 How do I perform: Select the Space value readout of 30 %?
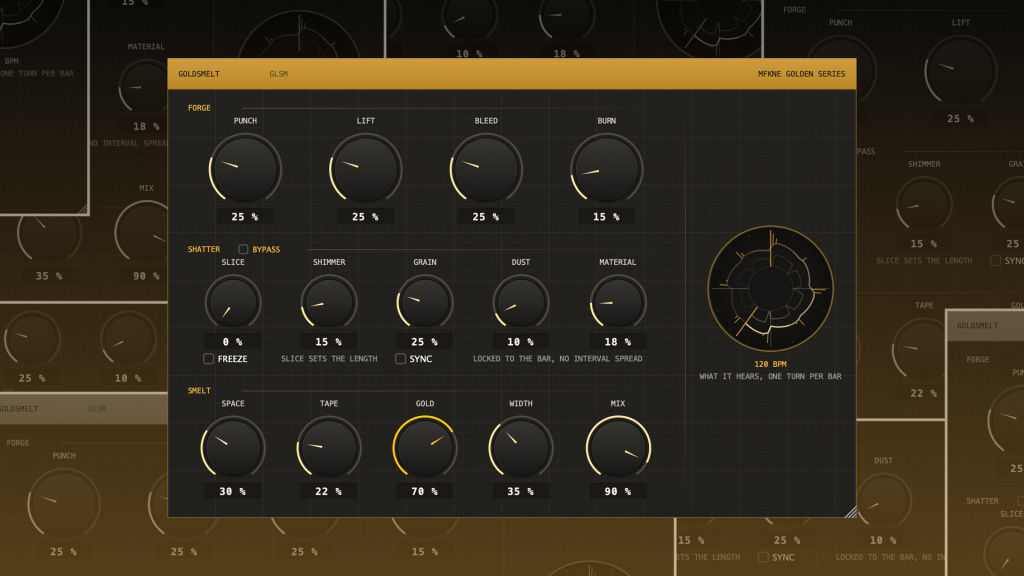pyautogui.click(x=233, y=491)
